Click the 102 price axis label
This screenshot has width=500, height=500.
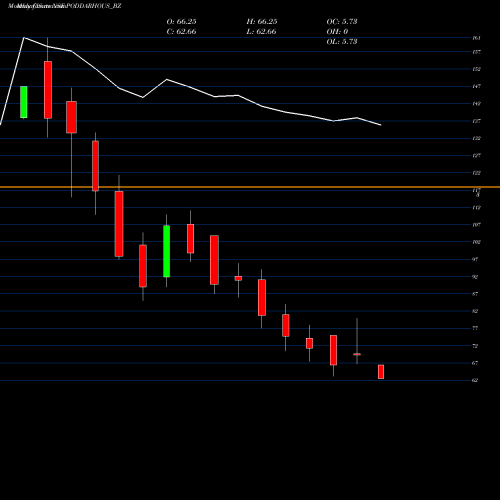(x=477, y=242)
